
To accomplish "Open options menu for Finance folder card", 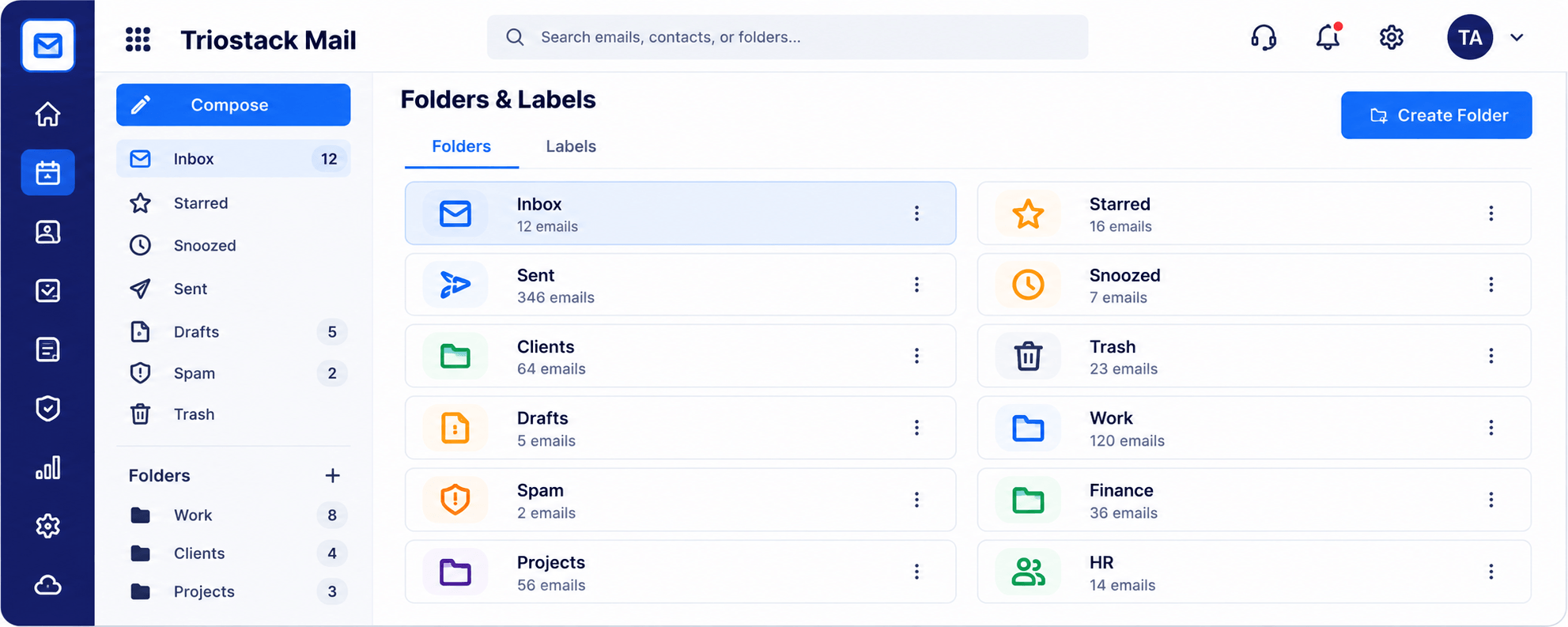I will tap(1491, 500).
